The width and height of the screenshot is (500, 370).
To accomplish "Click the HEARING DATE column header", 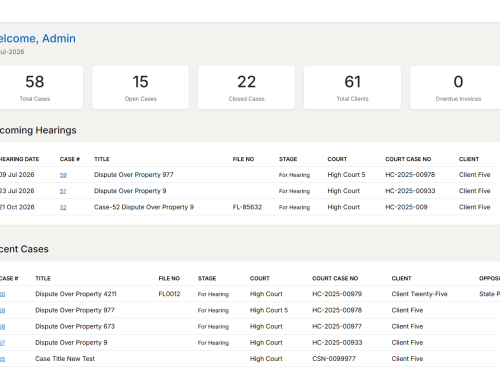I will [x=19, y=159].
